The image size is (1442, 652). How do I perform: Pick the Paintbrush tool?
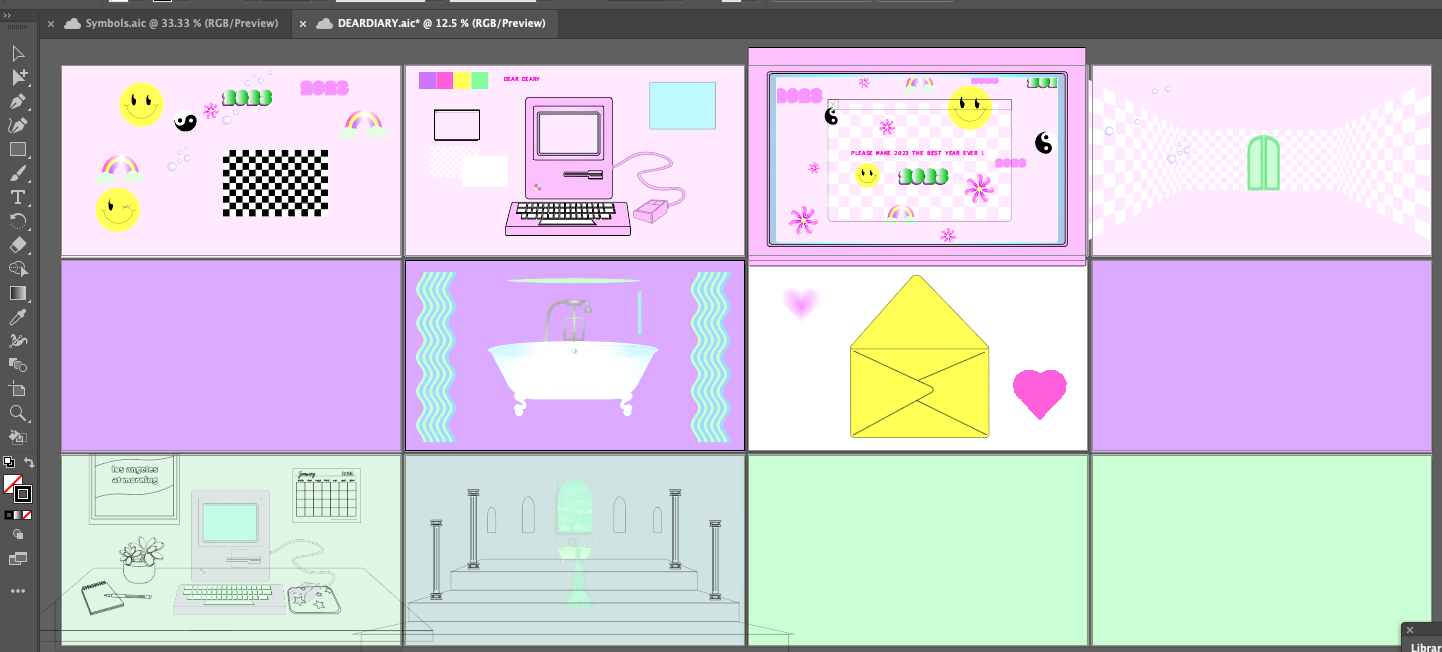18,173
